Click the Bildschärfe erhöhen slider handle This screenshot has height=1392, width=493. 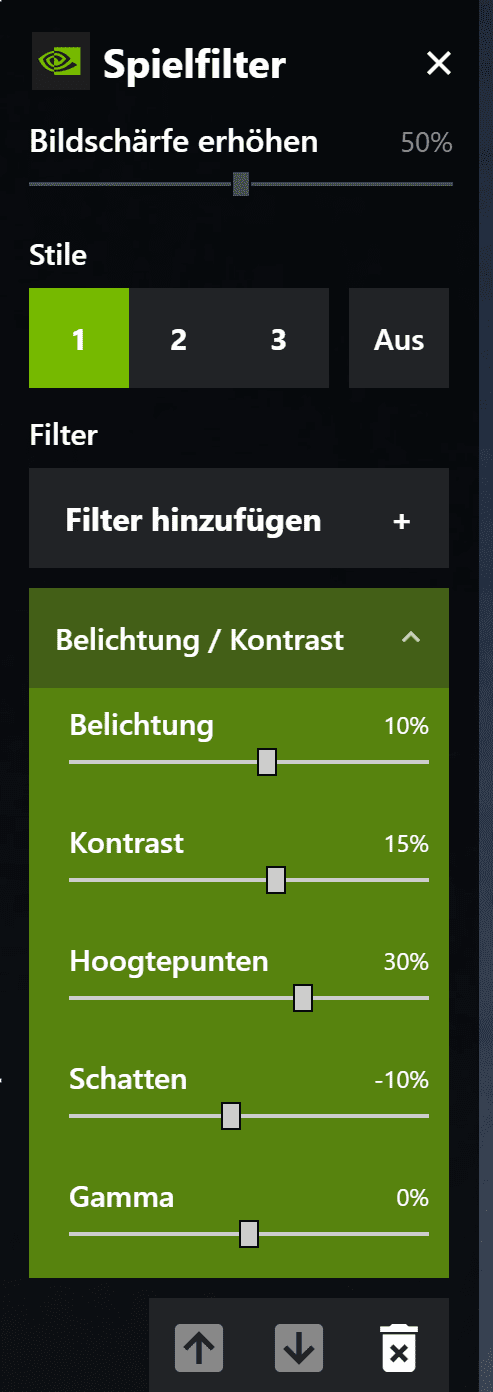point(241,184)
